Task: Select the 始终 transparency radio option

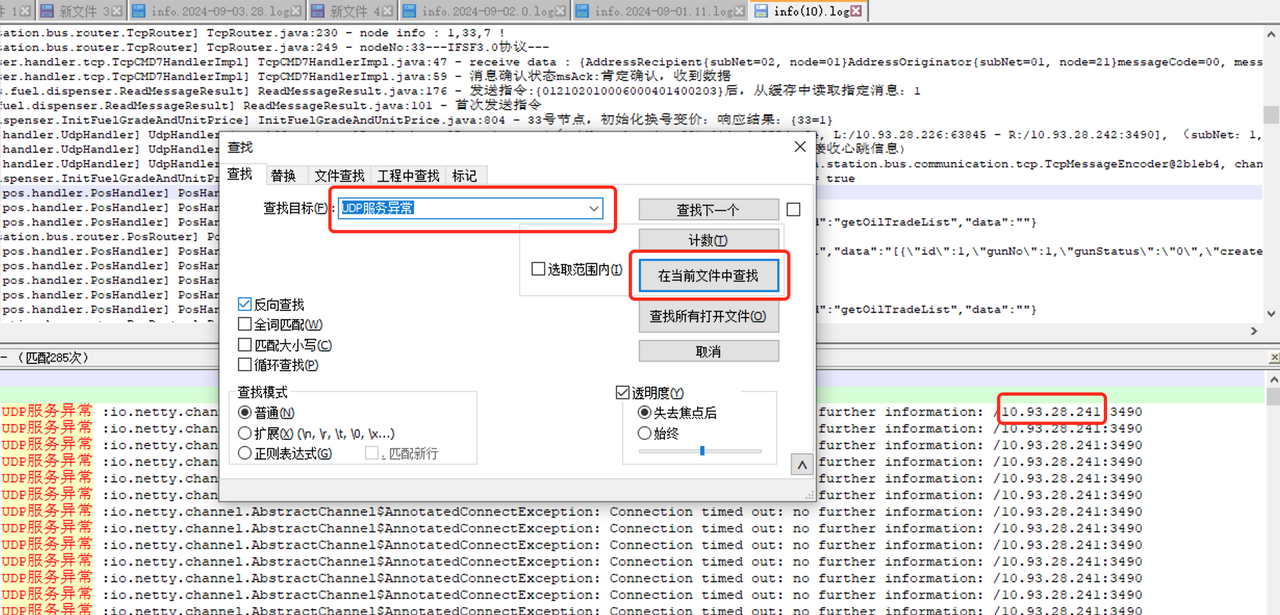Action: coord(644,433)
